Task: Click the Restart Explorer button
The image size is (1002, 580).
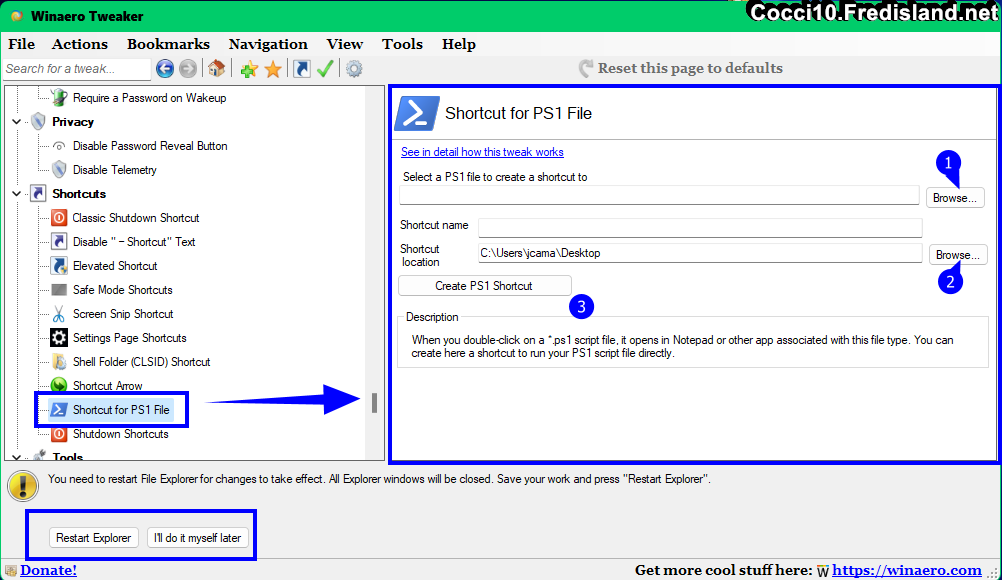Action: tap(93, 538)
